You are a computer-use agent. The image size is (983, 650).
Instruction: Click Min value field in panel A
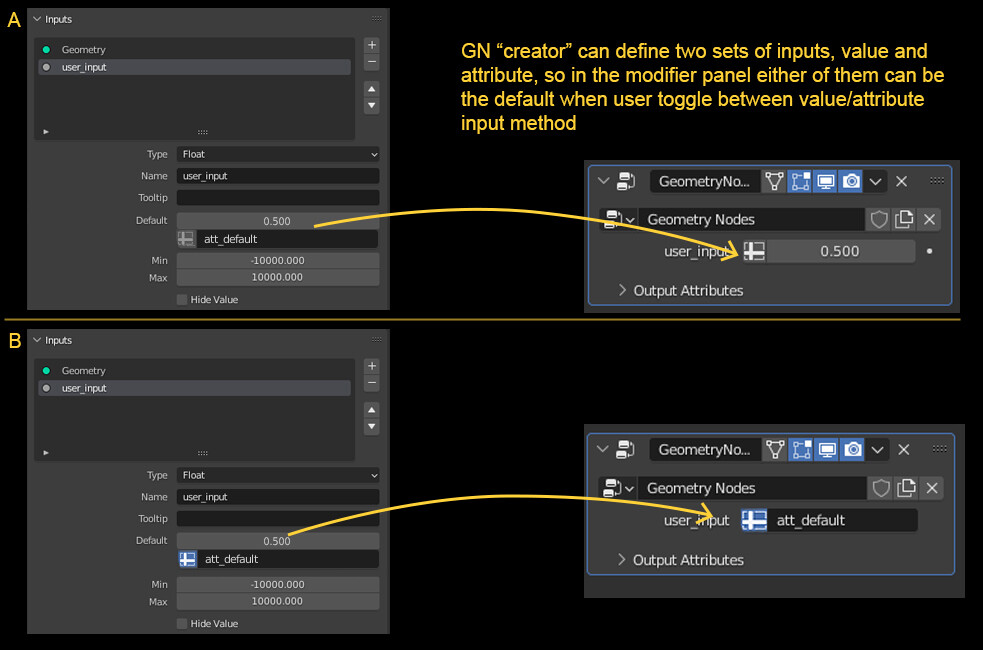pyautogui.click(x=278, y=260)
